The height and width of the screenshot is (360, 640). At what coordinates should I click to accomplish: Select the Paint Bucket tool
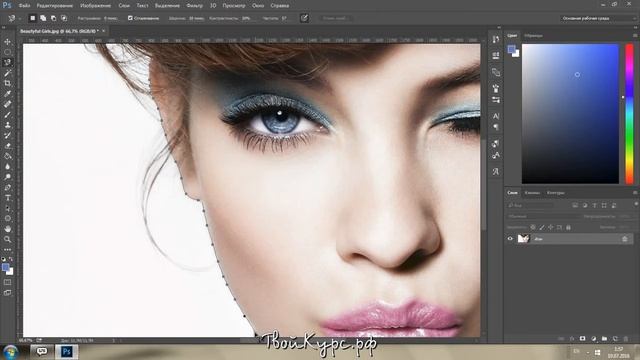click(x=7, y=156)
